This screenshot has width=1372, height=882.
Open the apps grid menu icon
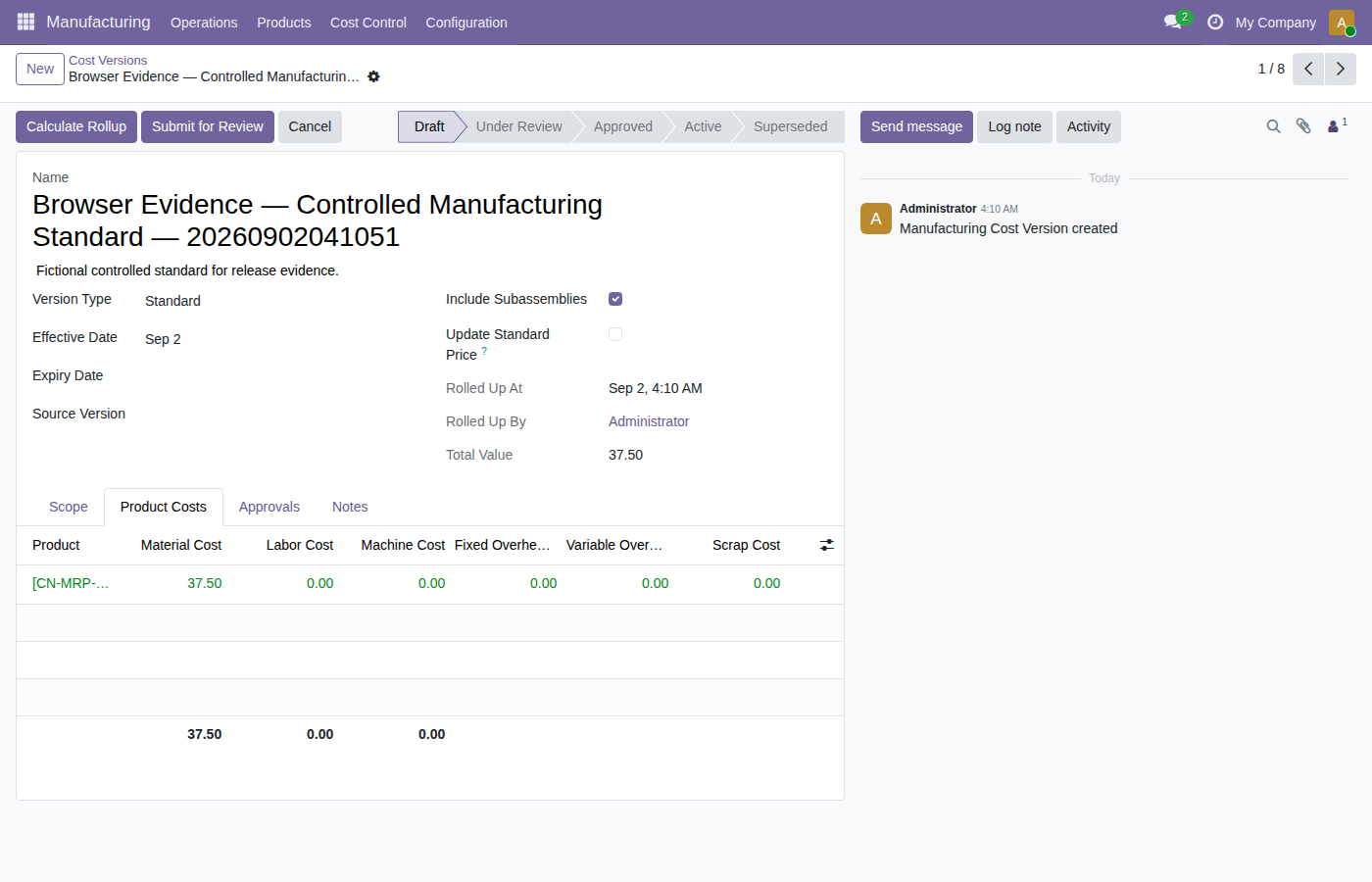coord(25,22)
